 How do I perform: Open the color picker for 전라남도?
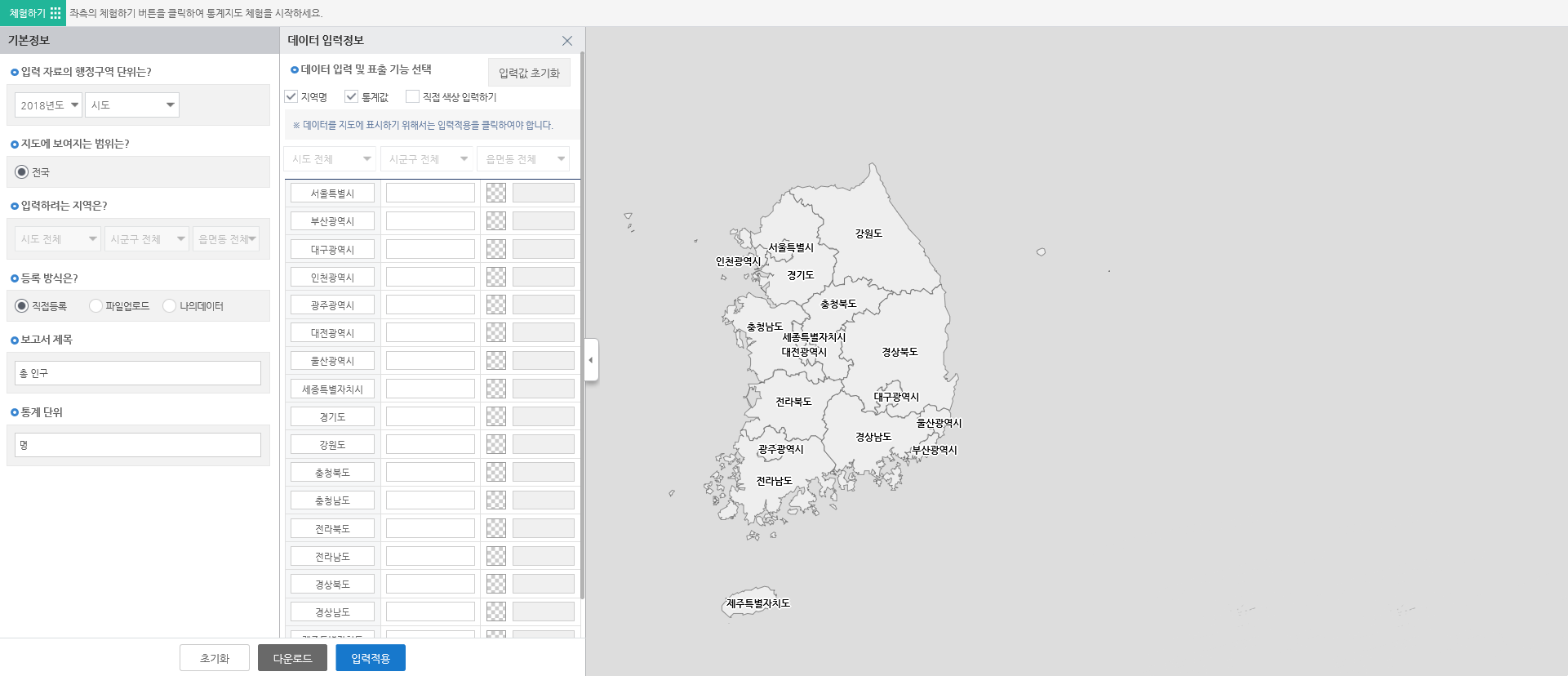(496, 556)
